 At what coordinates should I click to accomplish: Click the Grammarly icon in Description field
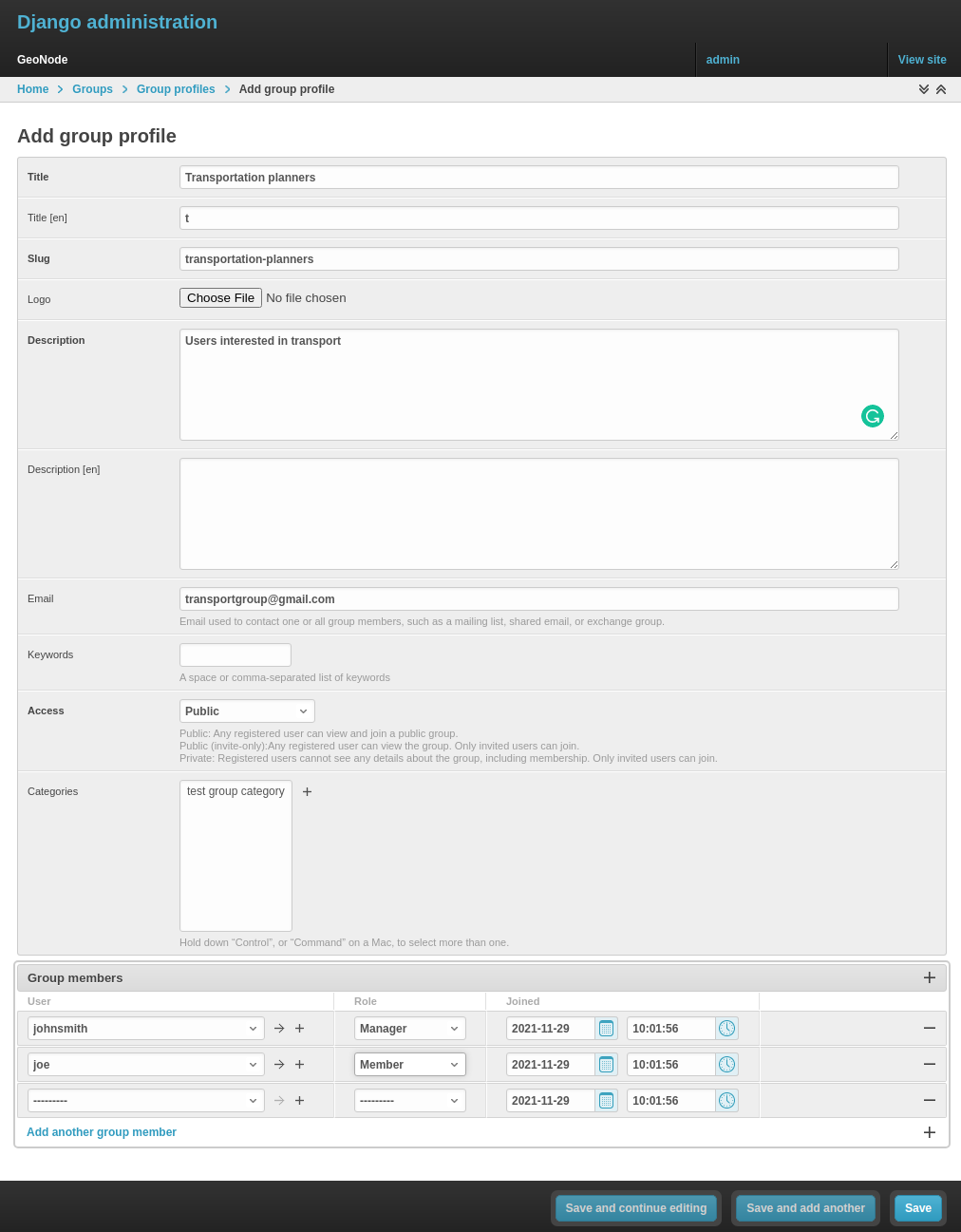click(872, 416)
